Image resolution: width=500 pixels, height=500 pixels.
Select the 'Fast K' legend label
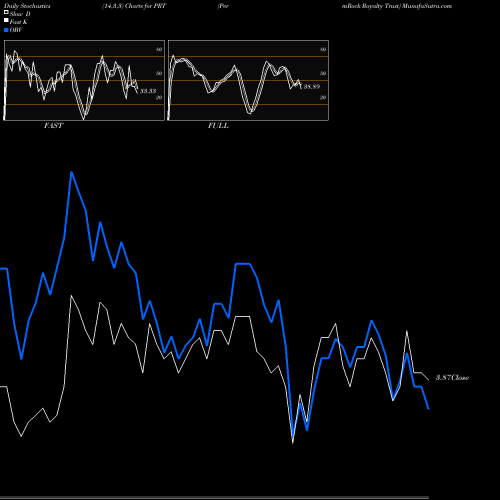[18, 22]
